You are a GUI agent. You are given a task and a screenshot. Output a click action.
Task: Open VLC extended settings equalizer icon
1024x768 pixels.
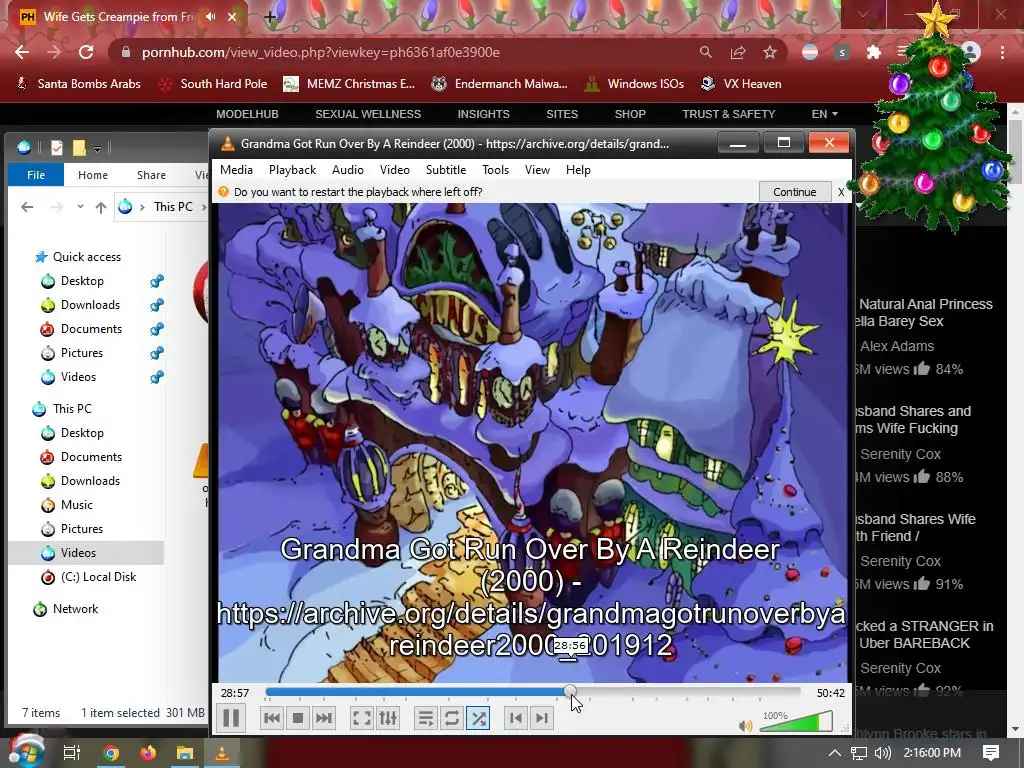(388, 718)
